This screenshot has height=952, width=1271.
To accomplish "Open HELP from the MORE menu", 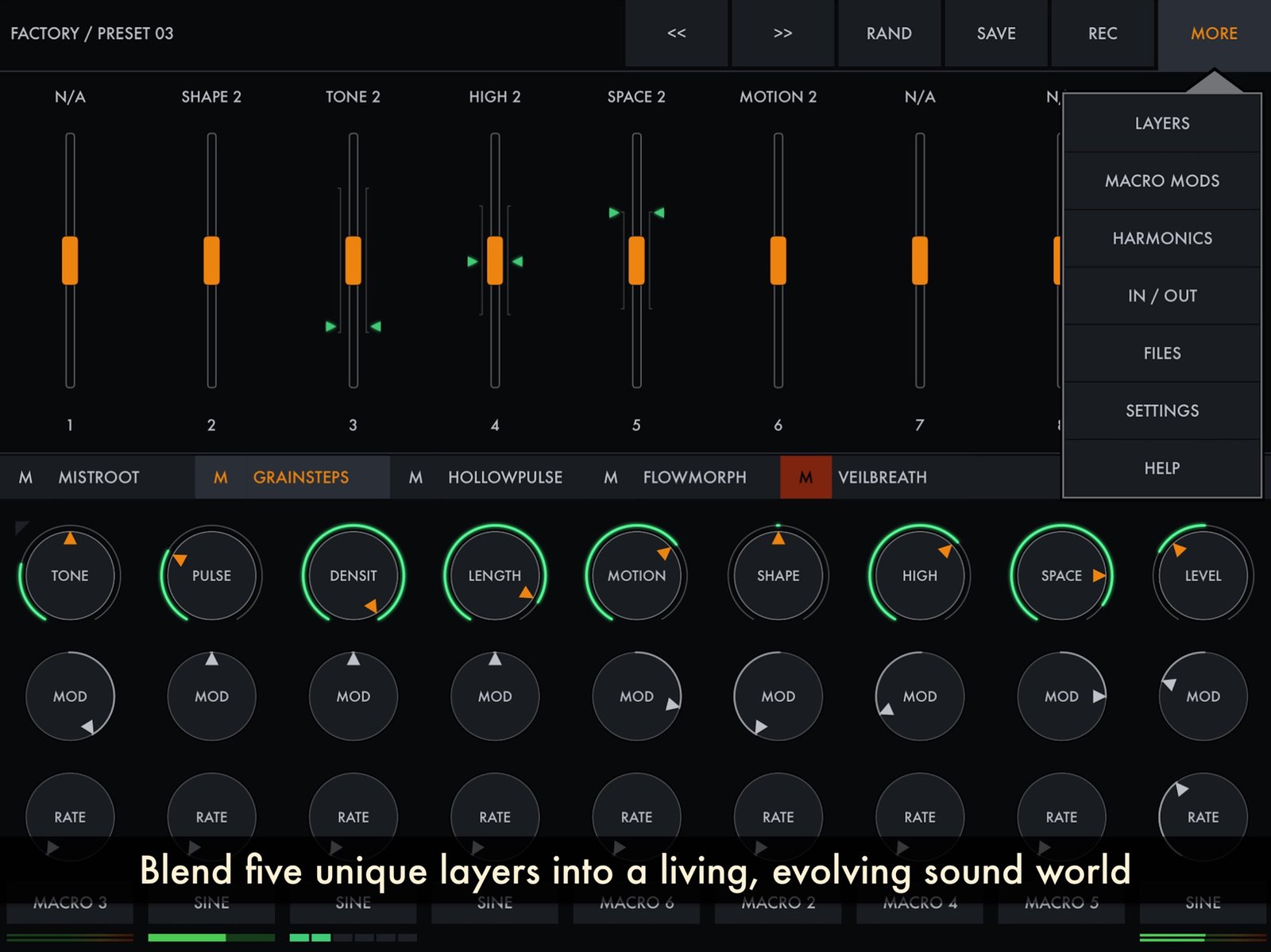I will 1162,468.
